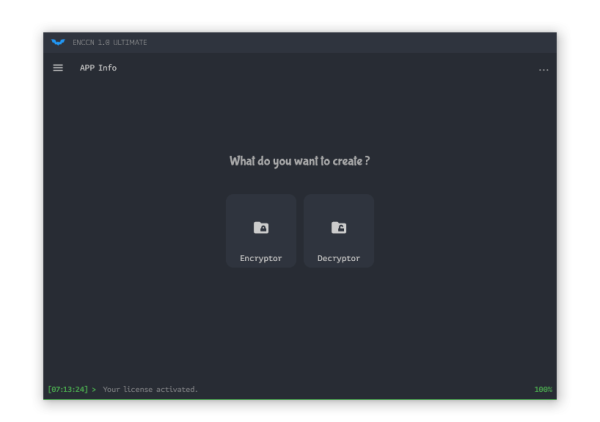This screenshot has width=600, height=422.
Task: Click the 'Your license activated.' status message
Action: 150,389
